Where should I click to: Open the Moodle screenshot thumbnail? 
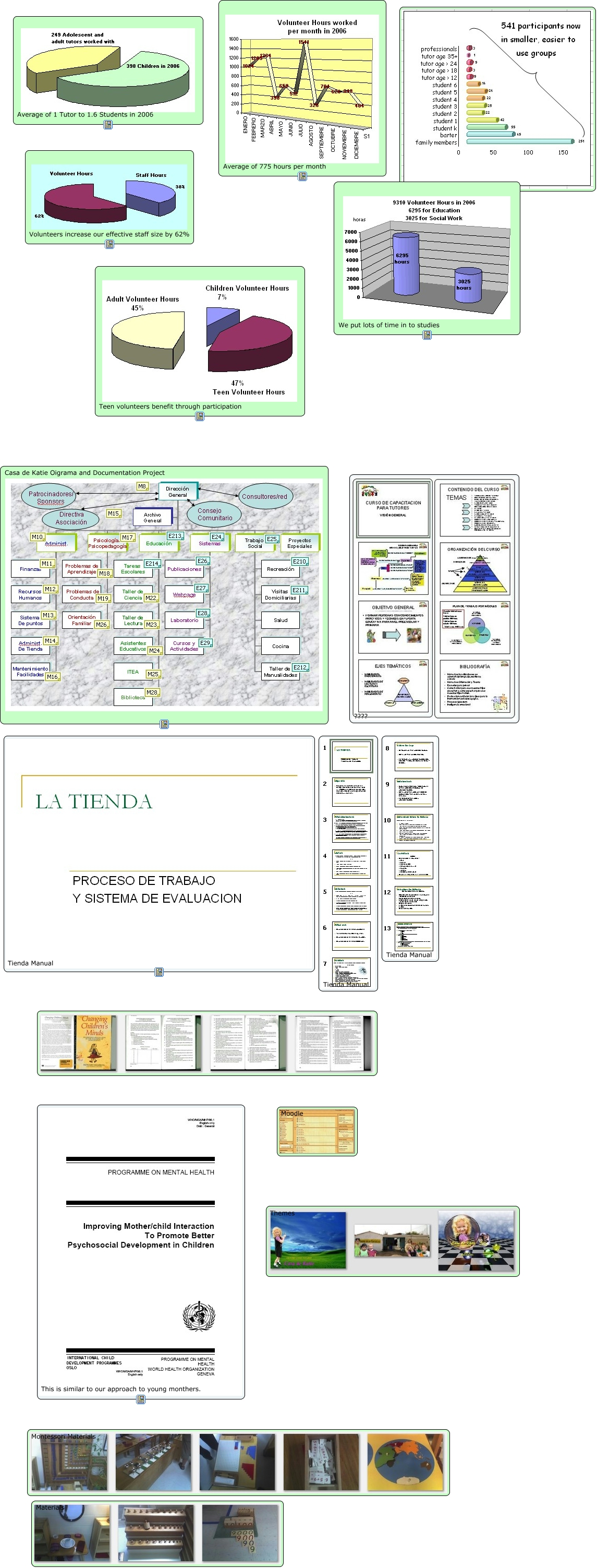pyautogui.click(x=316, y=1132)
